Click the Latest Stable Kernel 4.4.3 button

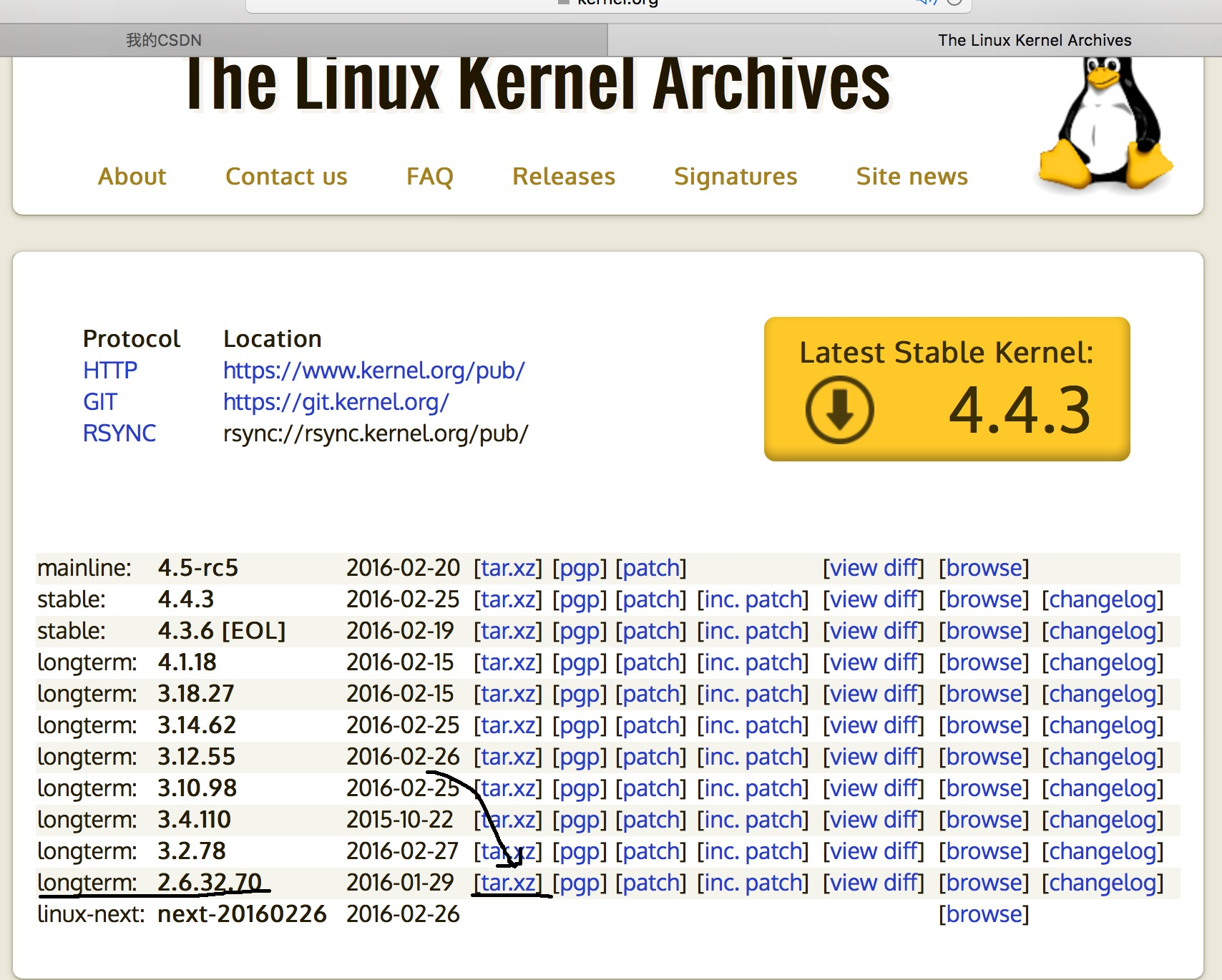coord(947,389)
